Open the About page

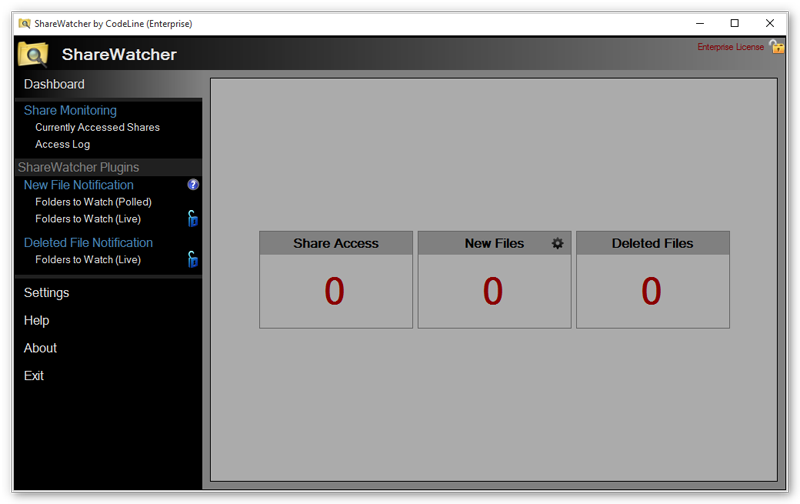coord(40,348)
